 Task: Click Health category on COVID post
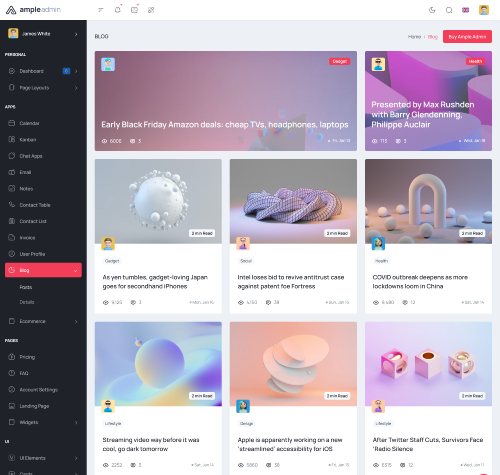[382, 261]
